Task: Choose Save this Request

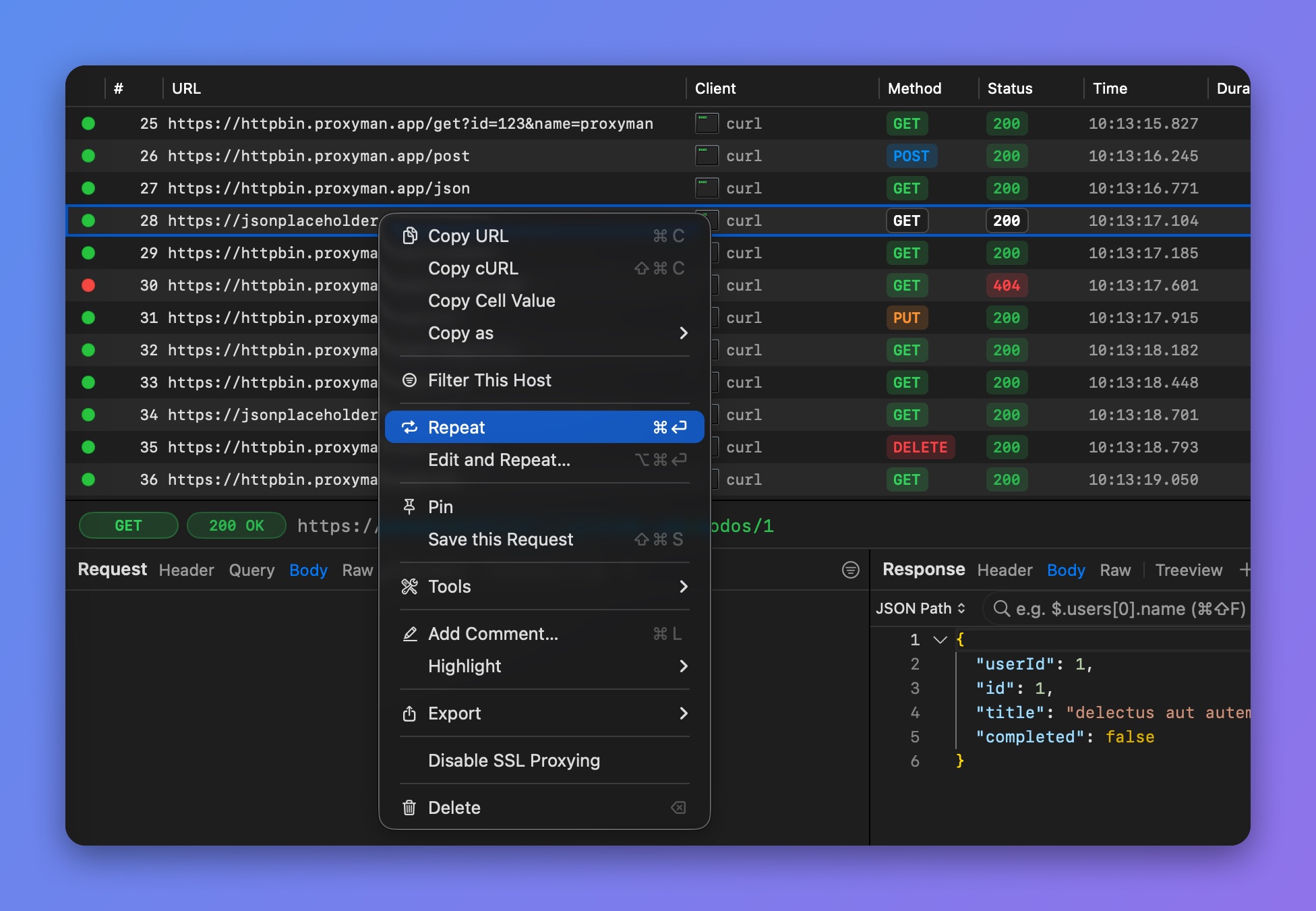Action: [x=544, y=539]
